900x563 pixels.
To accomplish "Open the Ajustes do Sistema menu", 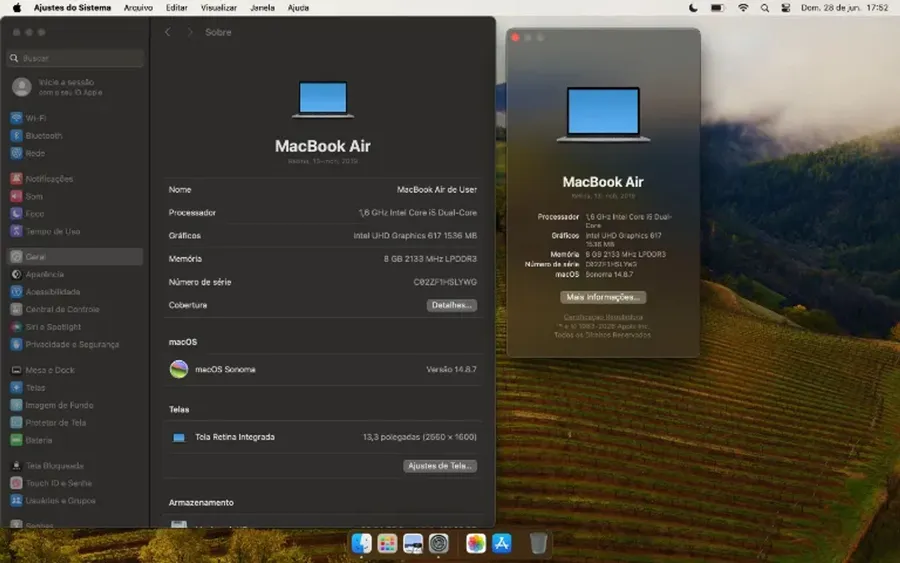I will [72, 7].
